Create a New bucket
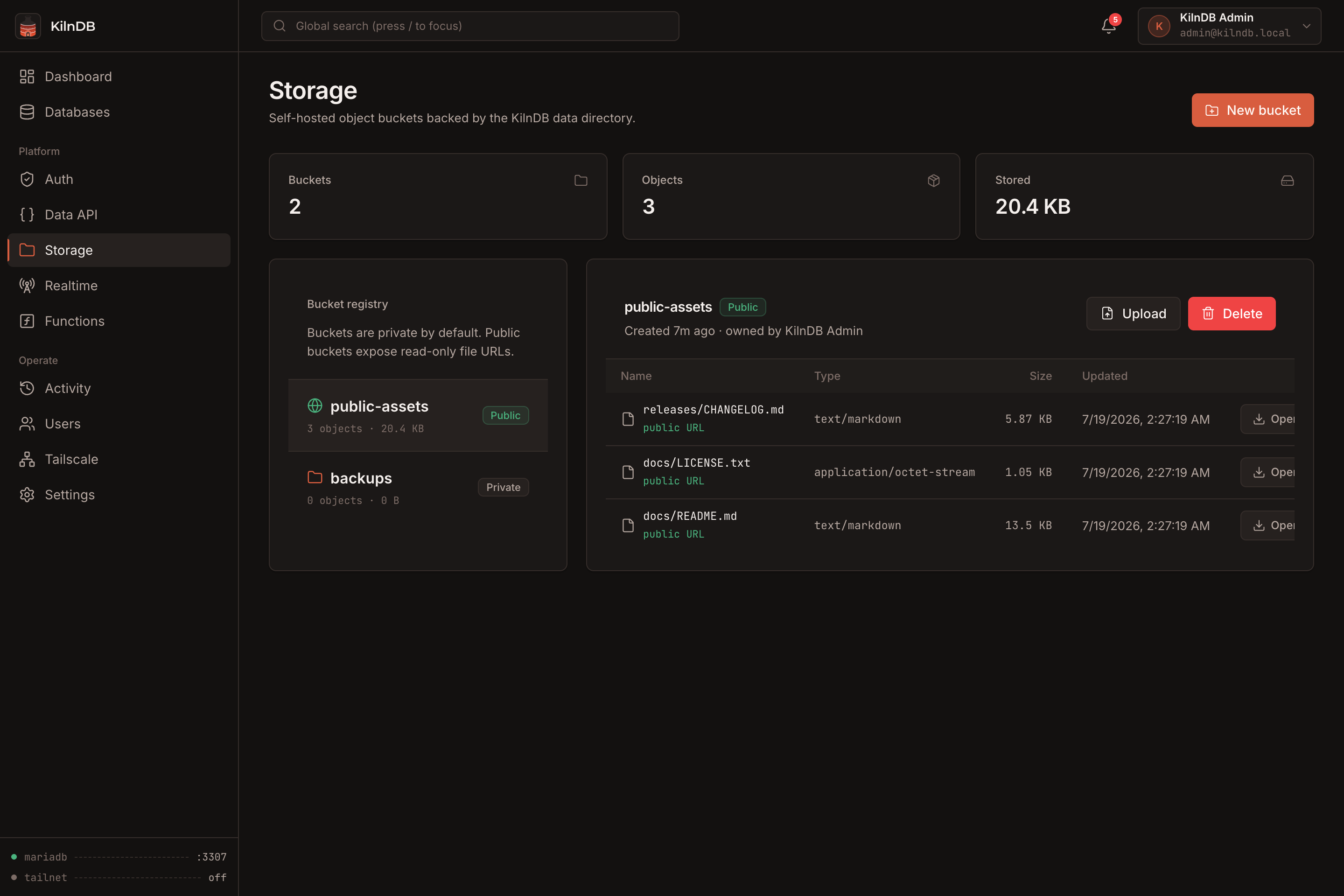The image size is (1344, 896). (x=1253, y=110)
